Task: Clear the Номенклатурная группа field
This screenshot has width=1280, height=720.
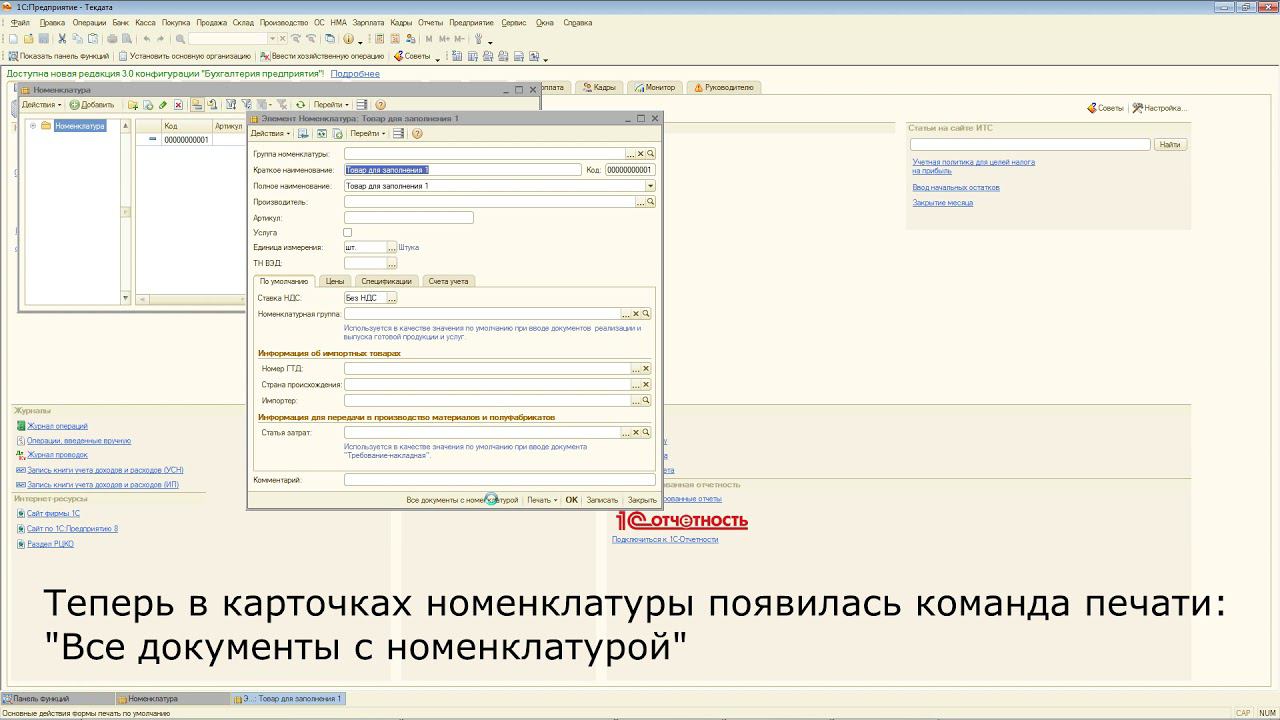Action: pos(636,314)
